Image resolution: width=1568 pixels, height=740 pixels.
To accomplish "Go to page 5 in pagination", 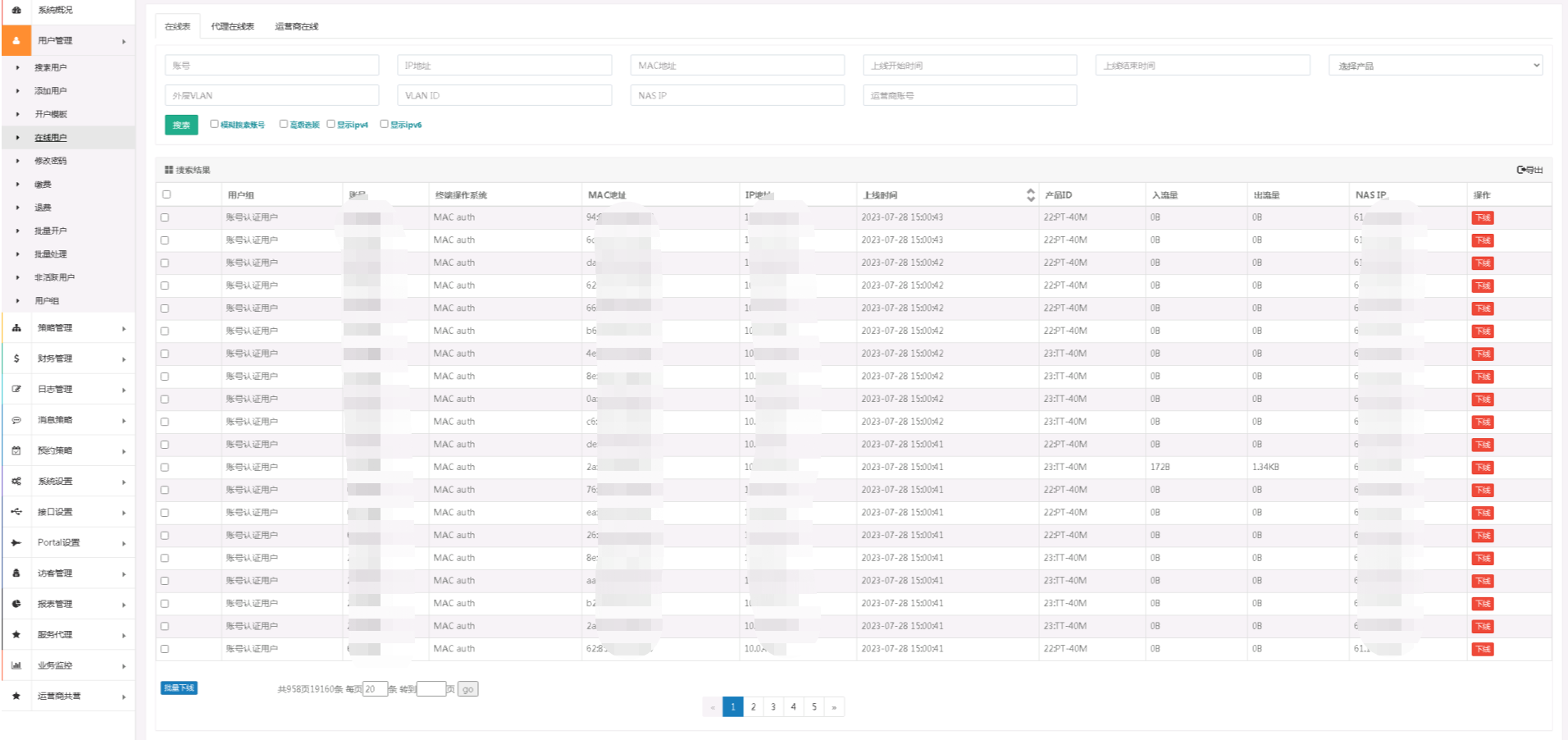I will coord(814,706).
